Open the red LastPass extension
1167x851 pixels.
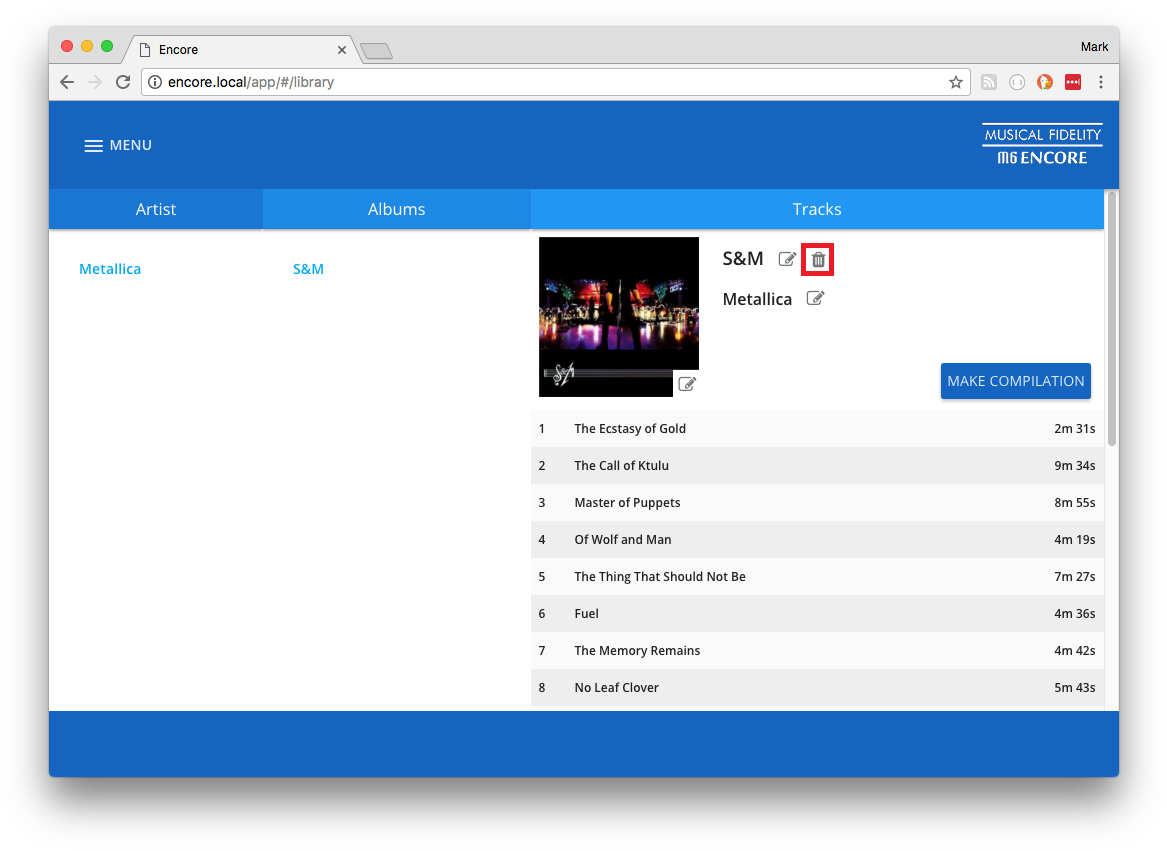[x=1072, y=82]
